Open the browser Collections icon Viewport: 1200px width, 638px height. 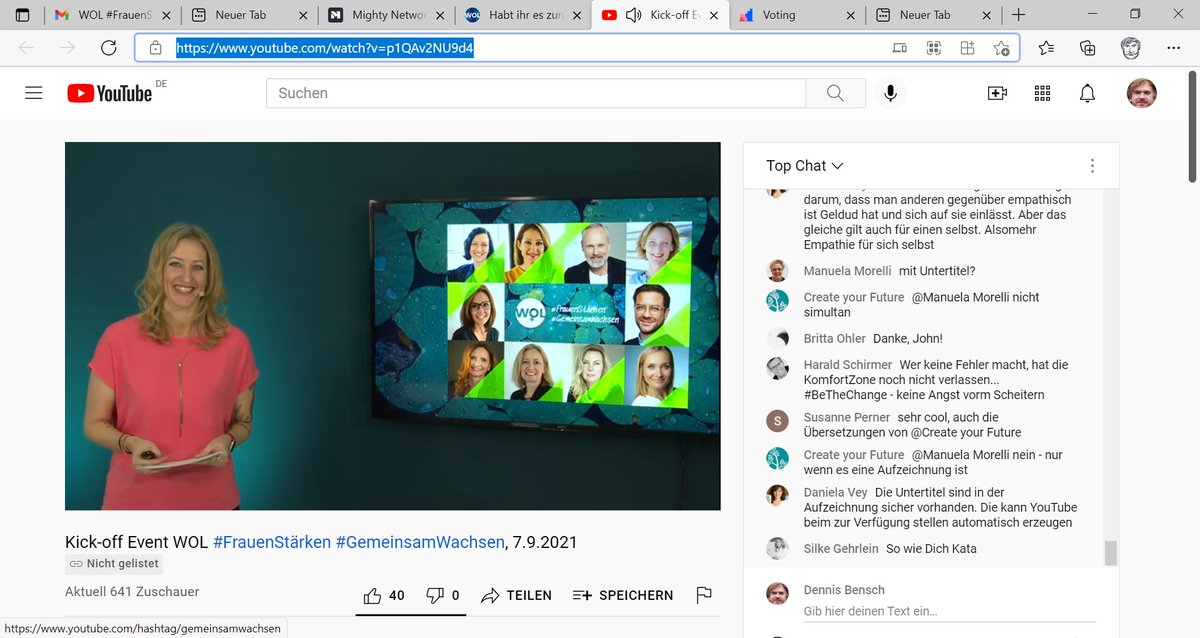tap(1088, 48)
